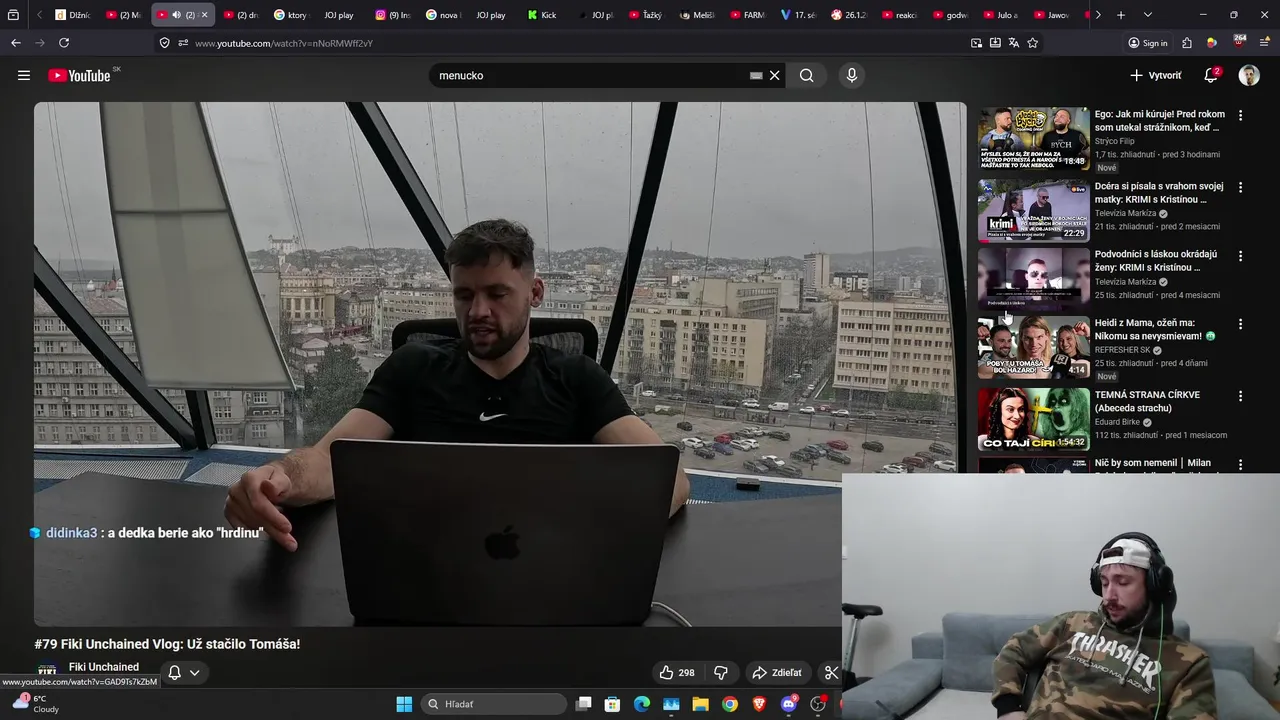Image resolution: width=1280 pixels, height=720 pixels.
Task: Close the active YouTube tab
Action: 204,15
